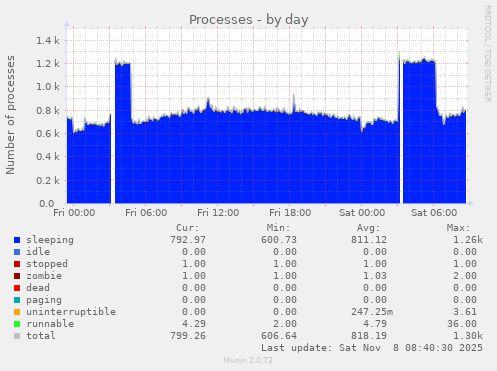The image size is (497, 371).
Task: Click runnable maximum value 36.00
Action: [x=462, y=324]
